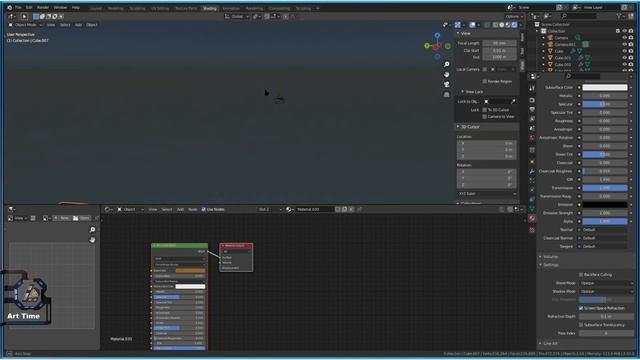Open the Output properties tab
Image resolution: width=640 pixels, height=360 pixels.
(532, 110)
